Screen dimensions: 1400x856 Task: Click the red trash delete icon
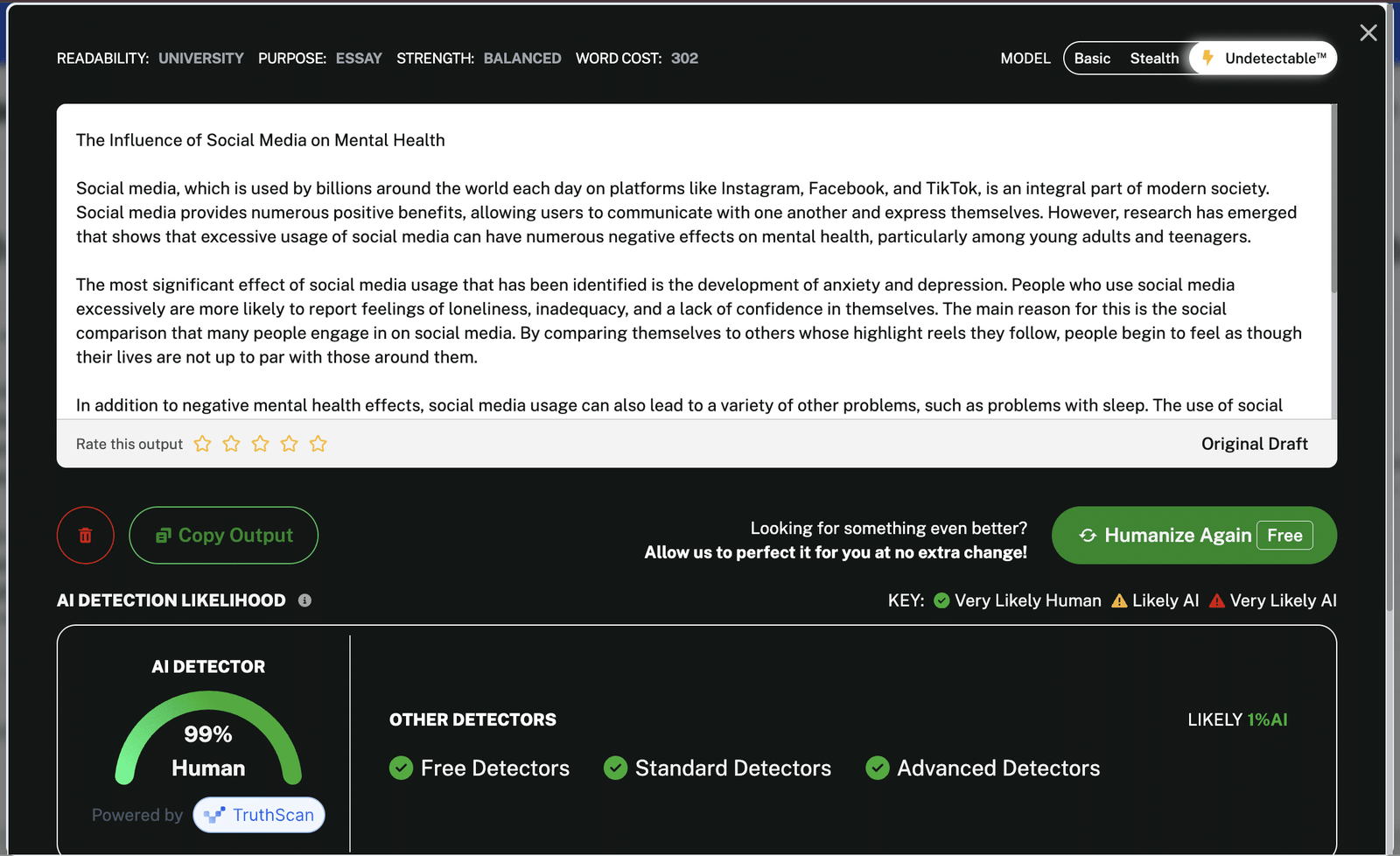86,536
